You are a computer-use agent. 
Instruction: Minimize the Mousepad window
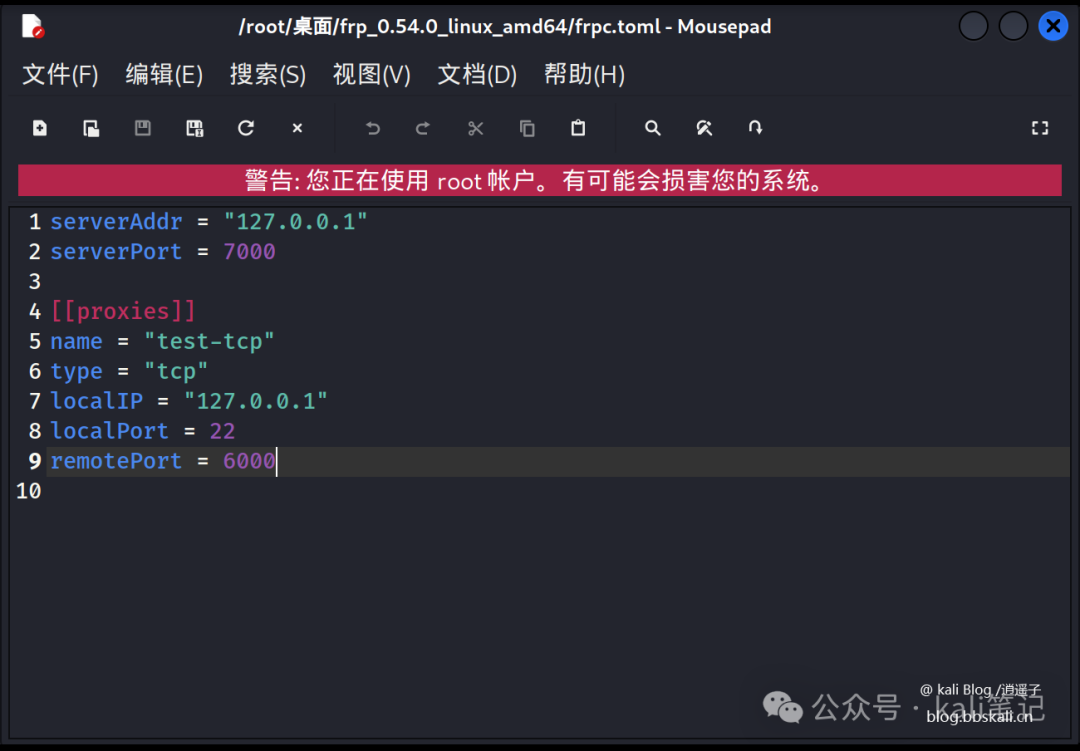point(973,26)
